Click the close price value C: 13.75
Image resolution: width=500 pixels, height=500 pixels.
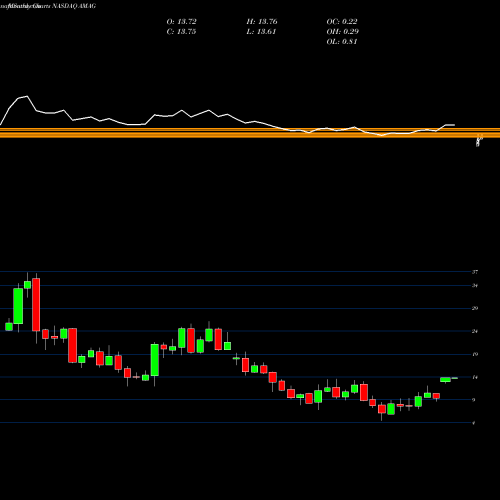pyautogui.click(x=181, y=32)
